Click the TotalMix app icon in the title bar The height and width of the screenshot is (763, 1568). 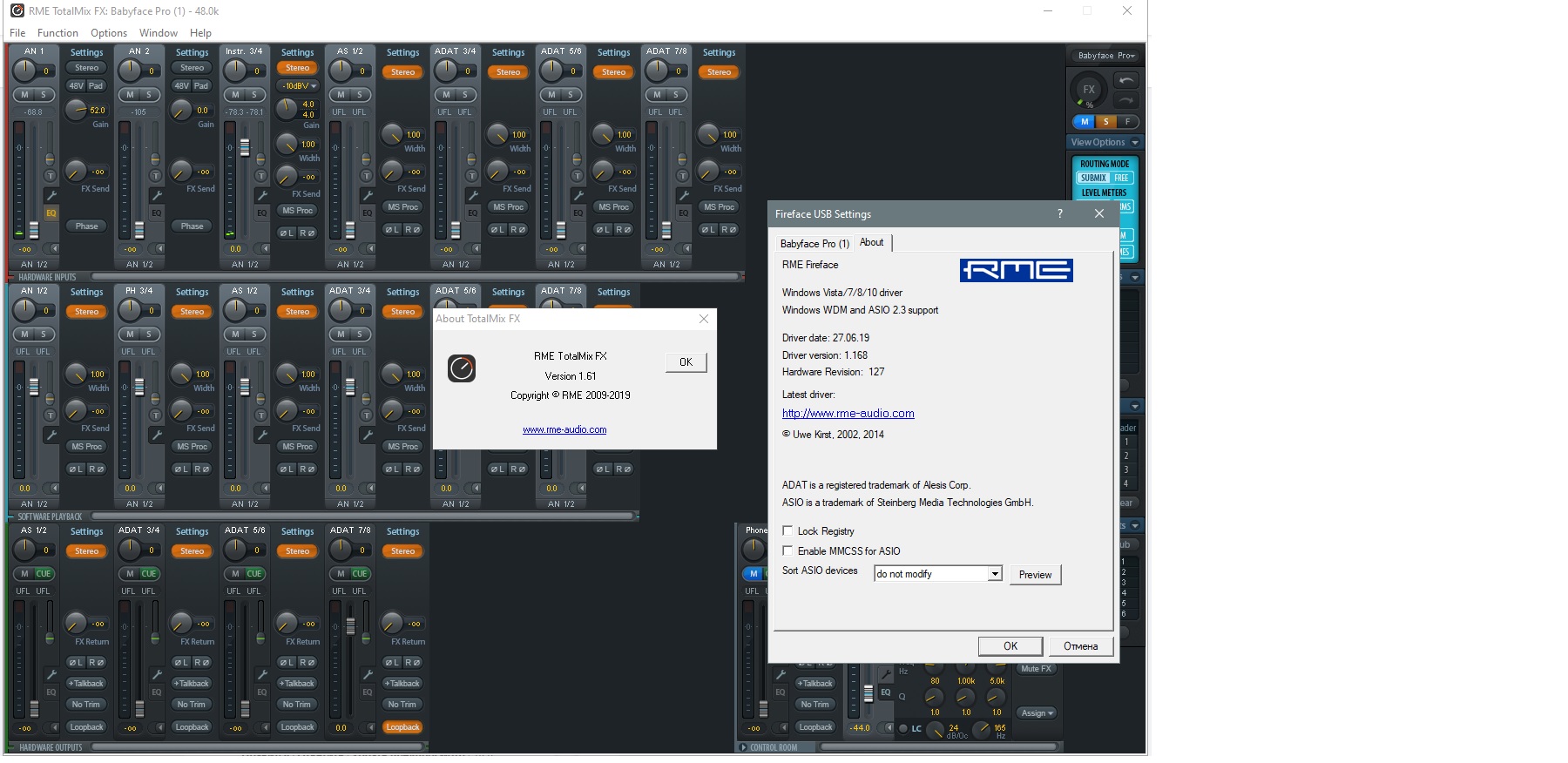coord(17,10)
